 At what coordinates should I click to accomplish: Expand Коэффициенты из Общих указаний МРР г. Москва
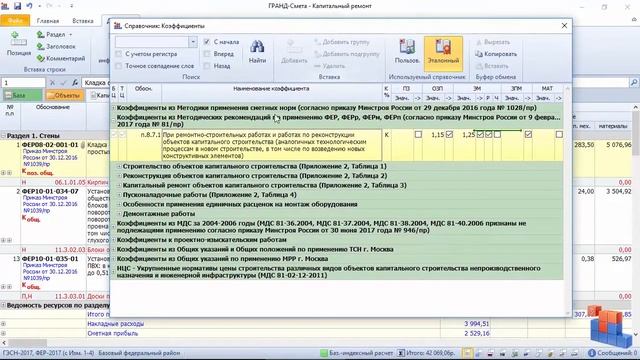pos(114,259)
